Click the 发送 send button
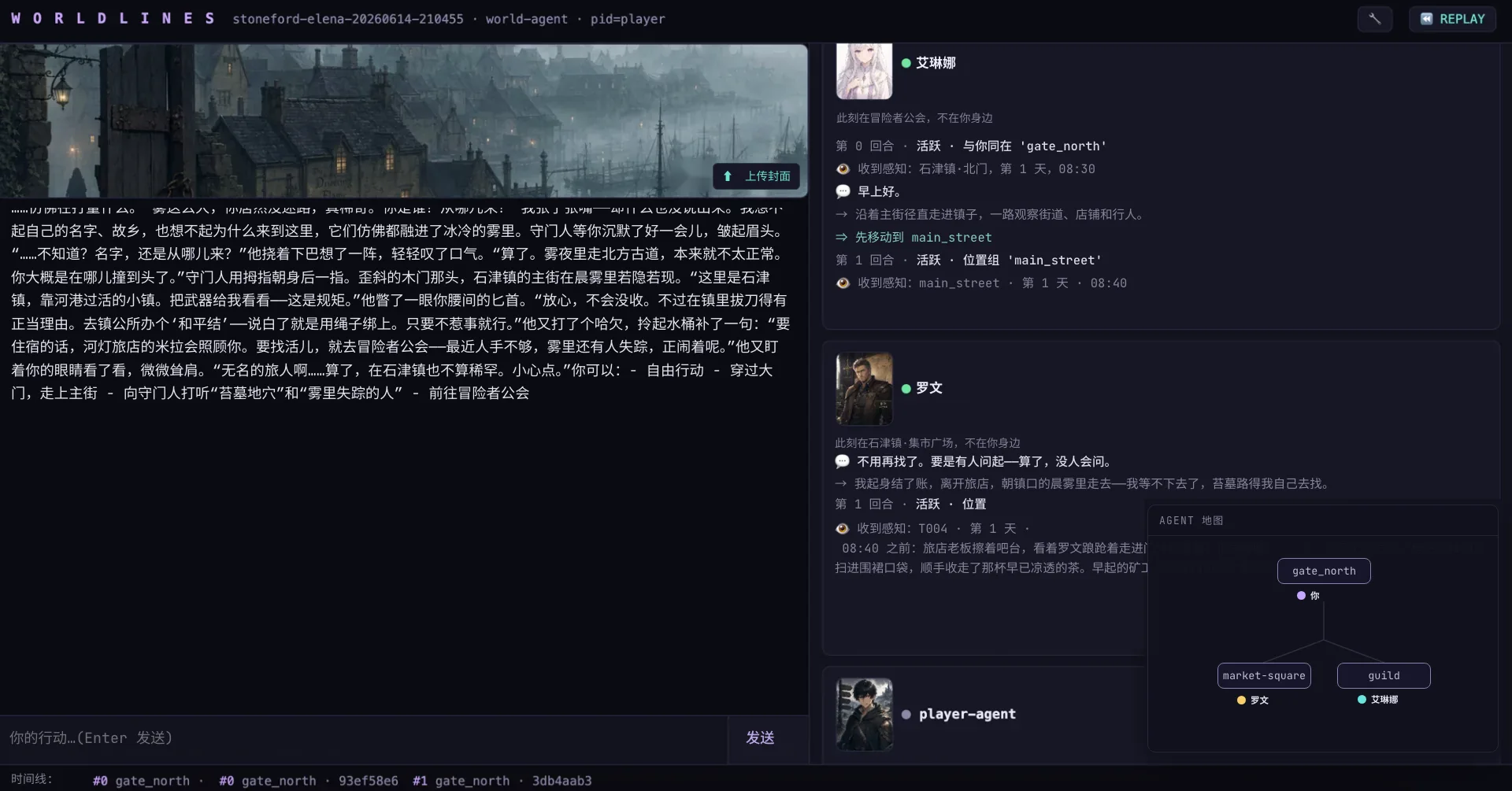The image size is (1512, 791). click(760, 737)
